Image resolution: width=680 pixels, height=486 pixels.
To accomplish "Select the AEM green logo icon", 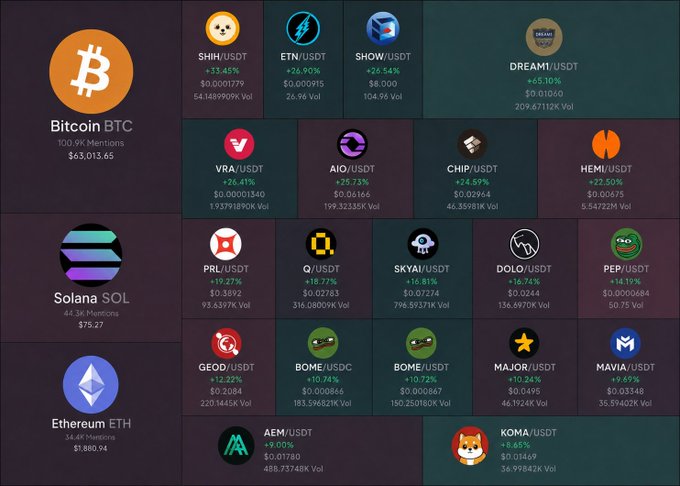I will (236, 446).
